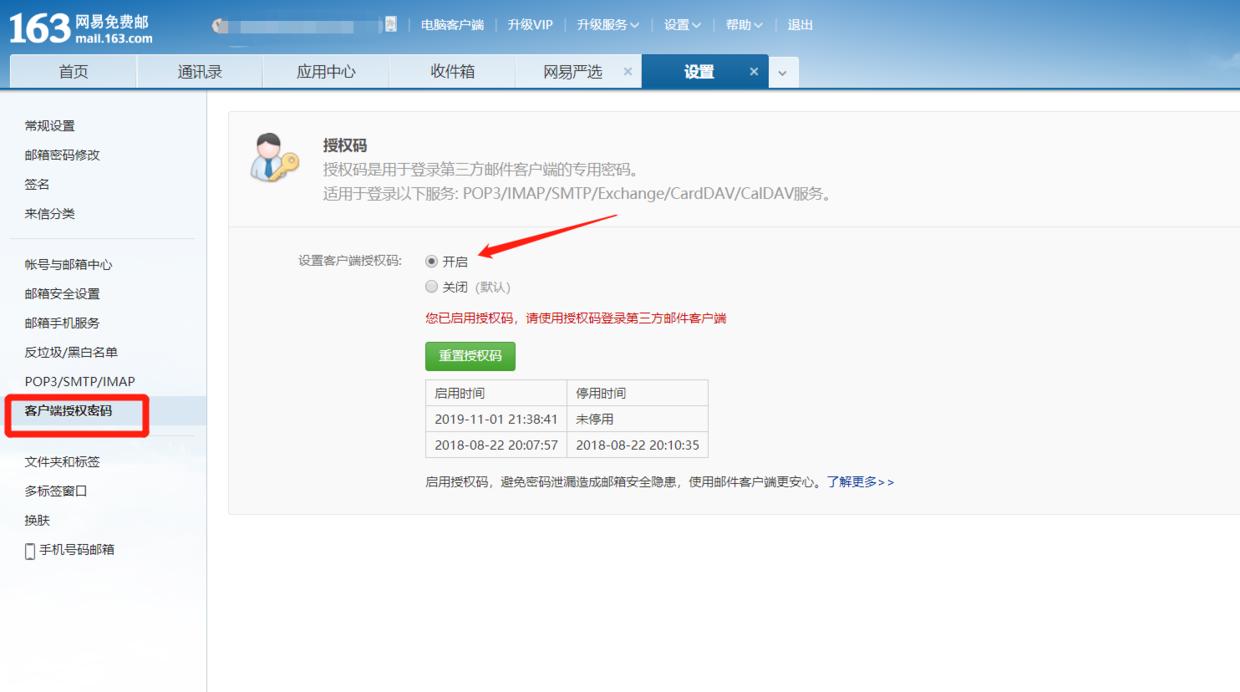1240x692 pixels.
Task: Click 退出 to log out
Action: tap(800, 24)
